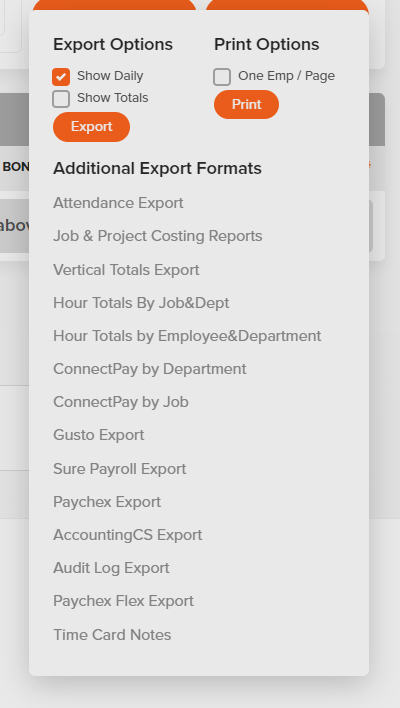Click the Additional Export Formats heading
This screenshot has width=400, height=708.
click(158, 168)
